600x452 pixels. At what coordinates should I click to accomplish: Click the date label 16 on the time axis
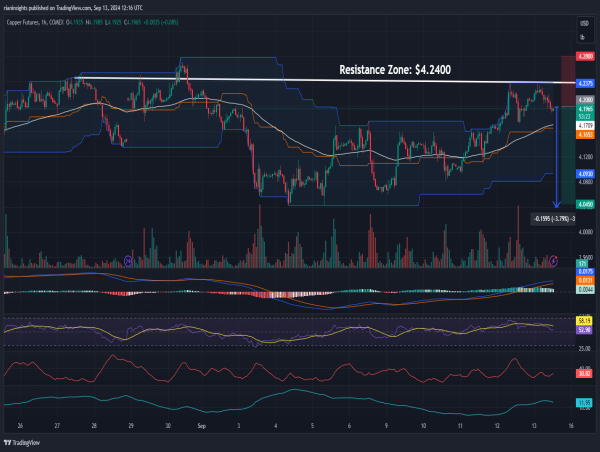(x=571, y=426)
